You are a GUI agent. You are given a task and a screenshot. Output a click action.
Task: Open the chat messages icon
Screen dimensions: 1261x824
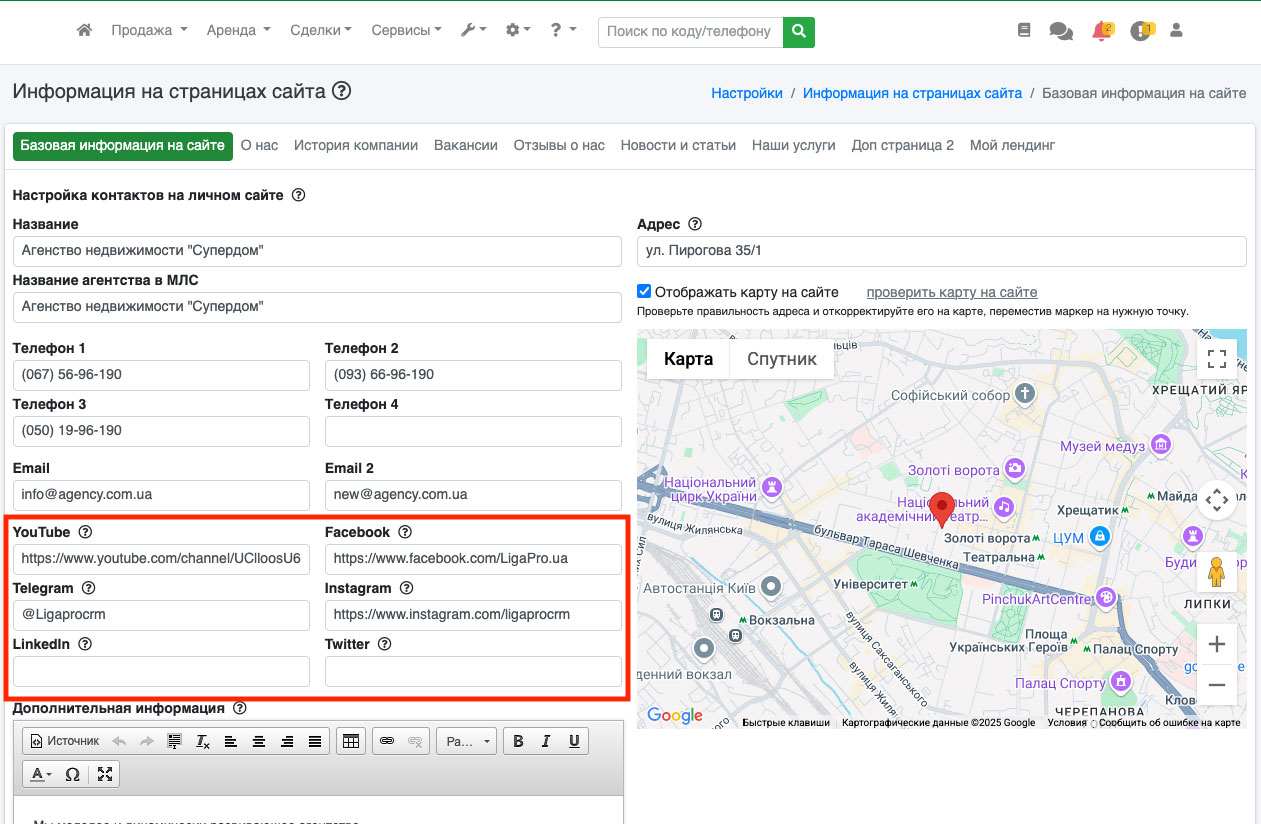coord(1060,31)
